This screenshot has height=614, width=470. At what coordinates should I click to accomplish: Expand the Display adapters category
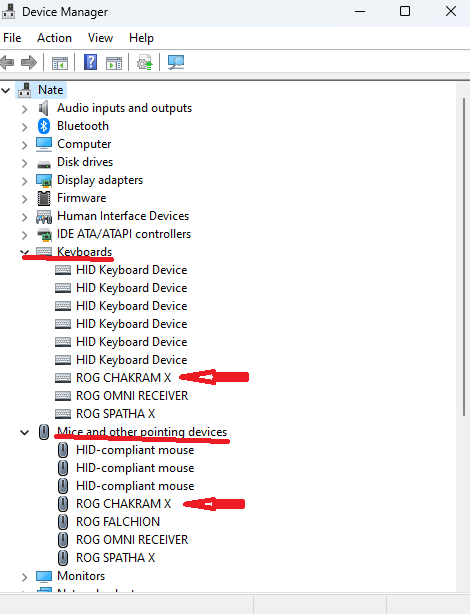pos(25,181)
